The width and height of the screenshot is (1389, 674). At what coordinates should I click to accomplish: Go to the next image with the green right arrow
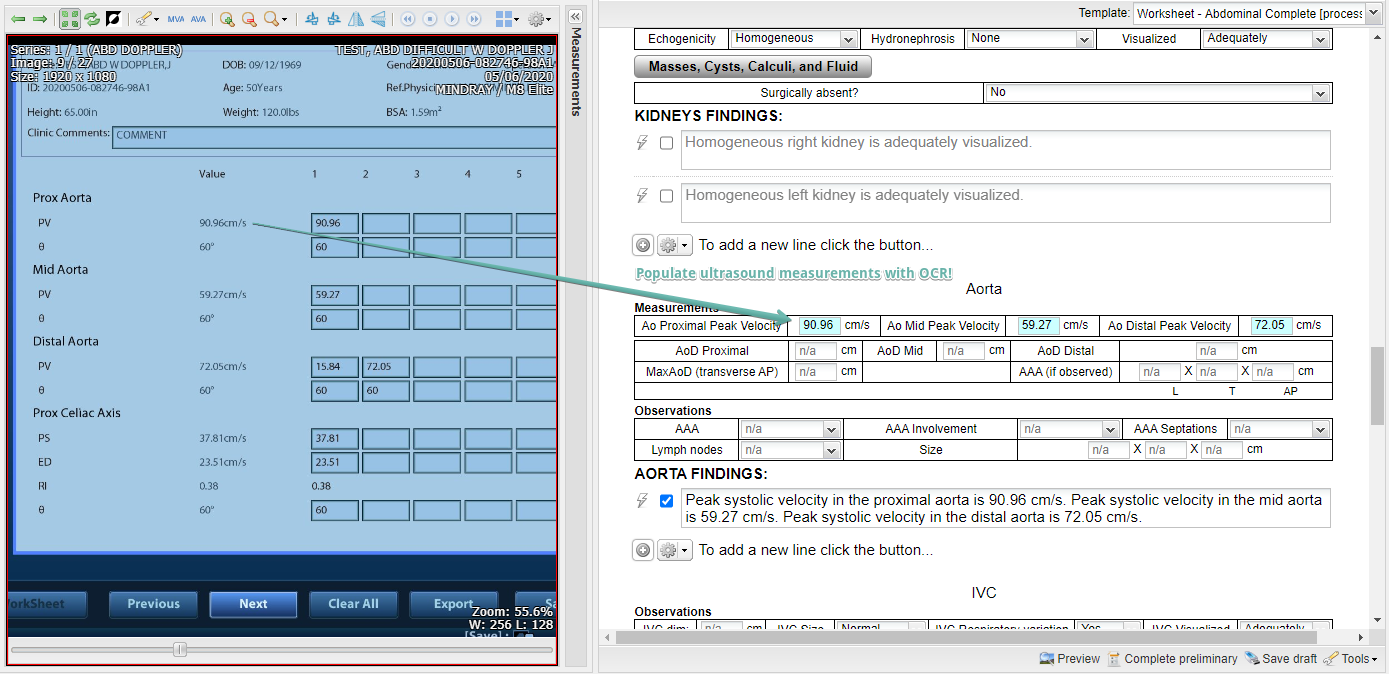(x=40, y=19)
